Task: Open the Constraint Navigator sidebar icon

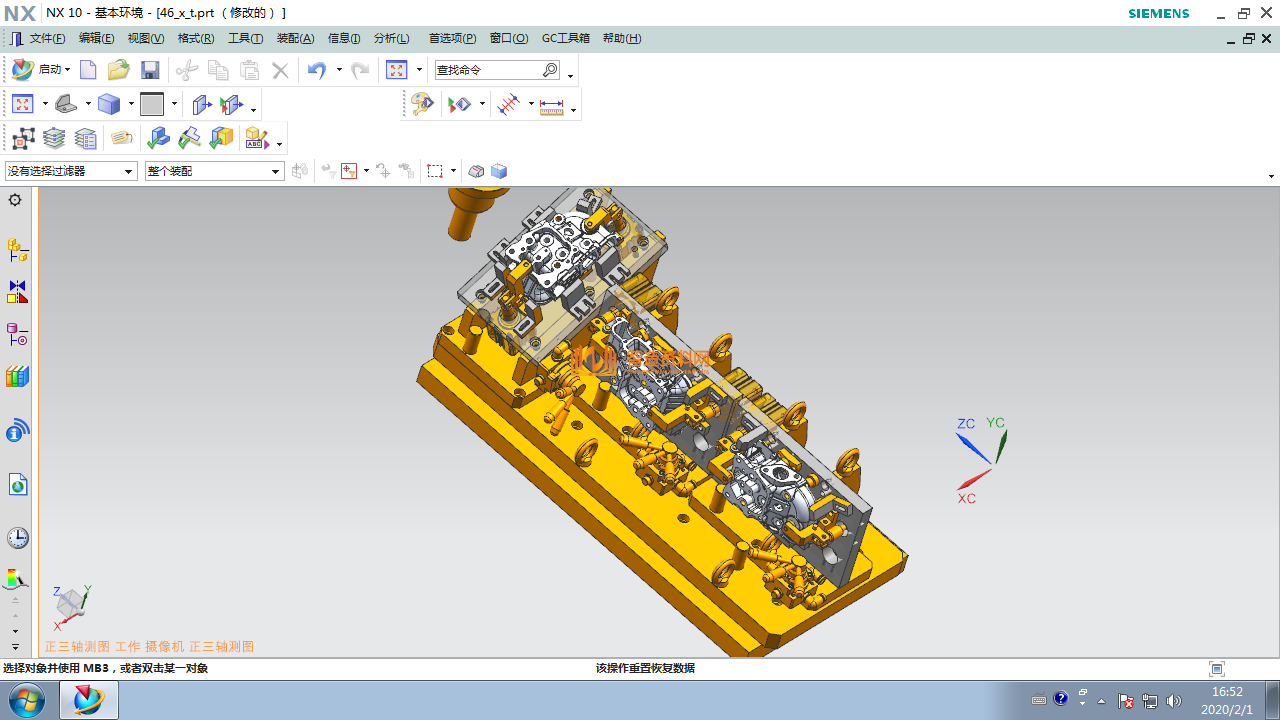Action: [x=17, y=291]
